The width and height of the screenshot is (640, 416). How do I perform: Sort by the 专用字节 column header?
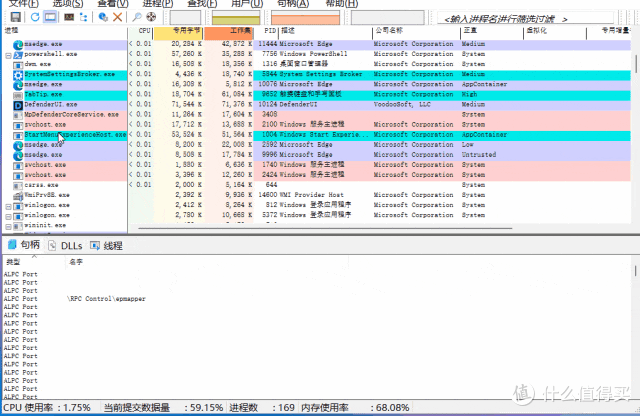pos(178,33)
